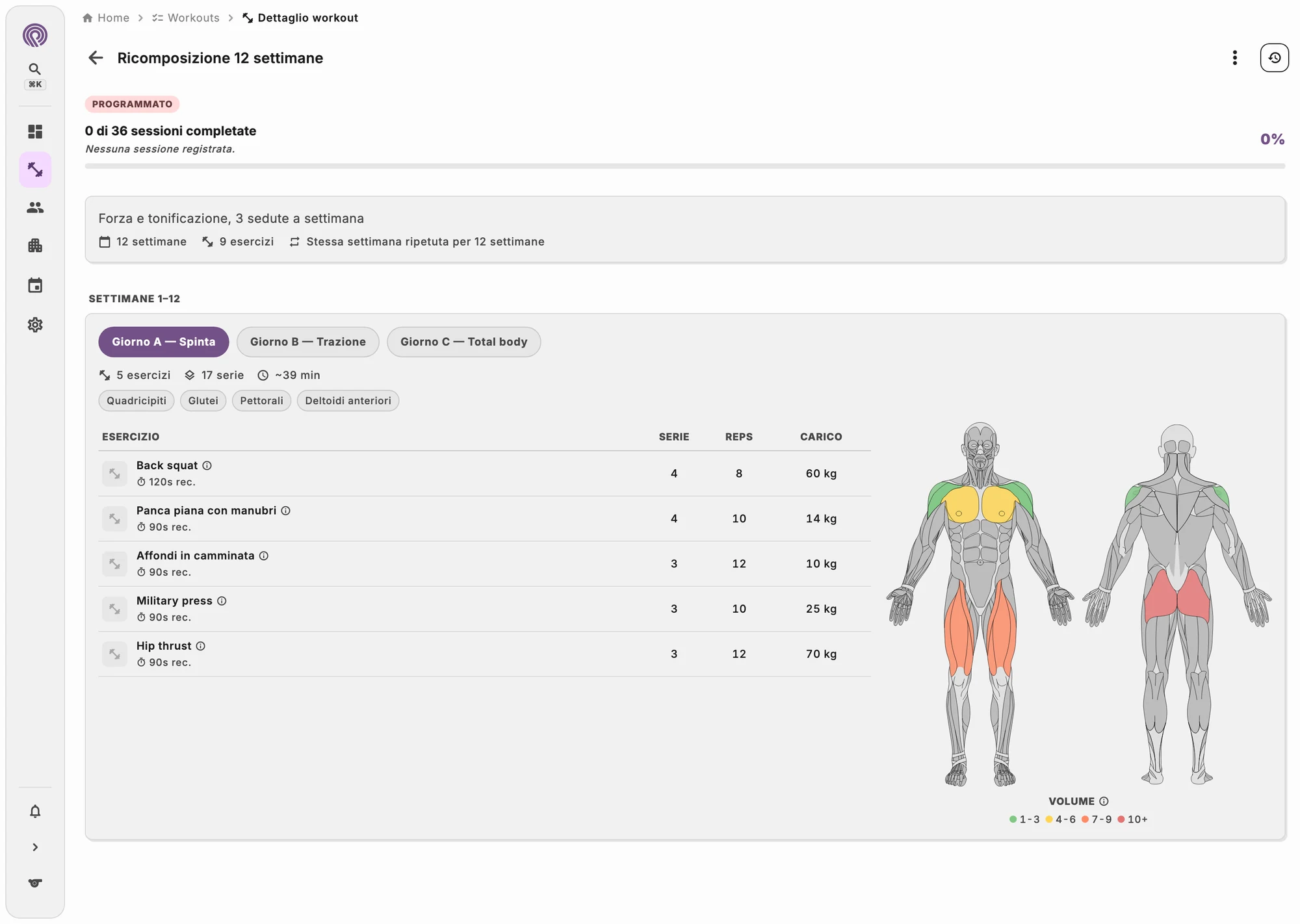Select the Giorno A — Spinta tab
This screenshot has width=1300, height=924.
163,342
